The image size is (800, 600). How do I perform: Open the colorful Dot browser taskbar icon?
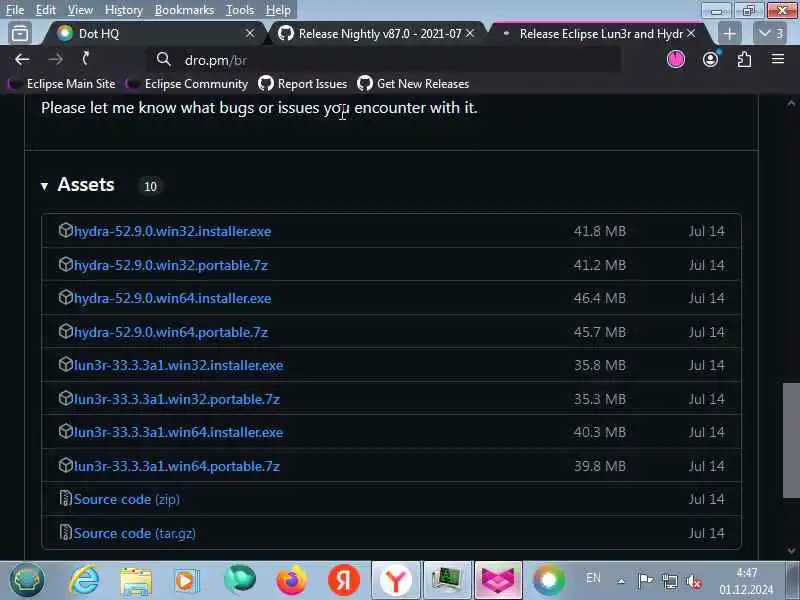pyautogui.click(x=548, y=580)
